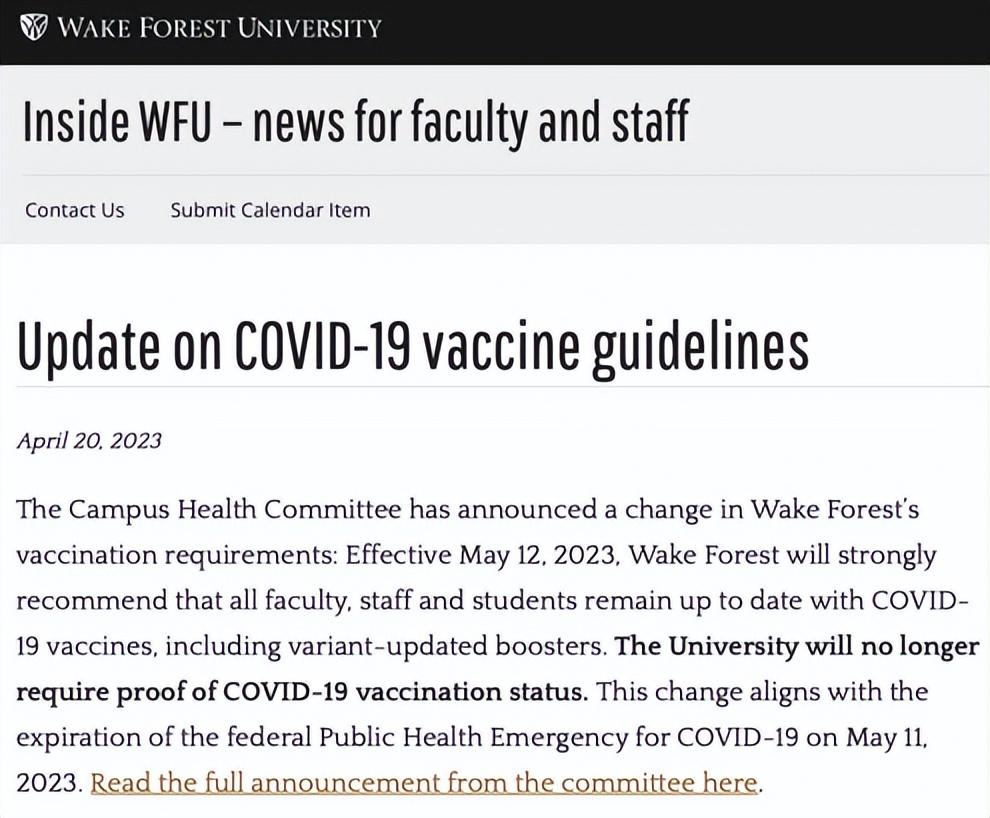Viewport: 990px width, 818px height.
Task: Select the Submit Calendar Item menu link
Action: tap(270, 210)
